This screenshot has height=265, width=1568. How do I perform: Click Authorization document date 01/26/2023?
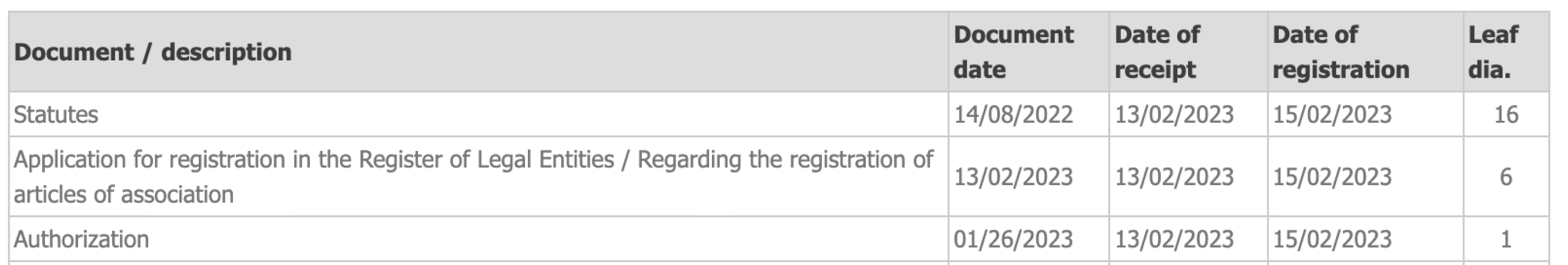1013,239
